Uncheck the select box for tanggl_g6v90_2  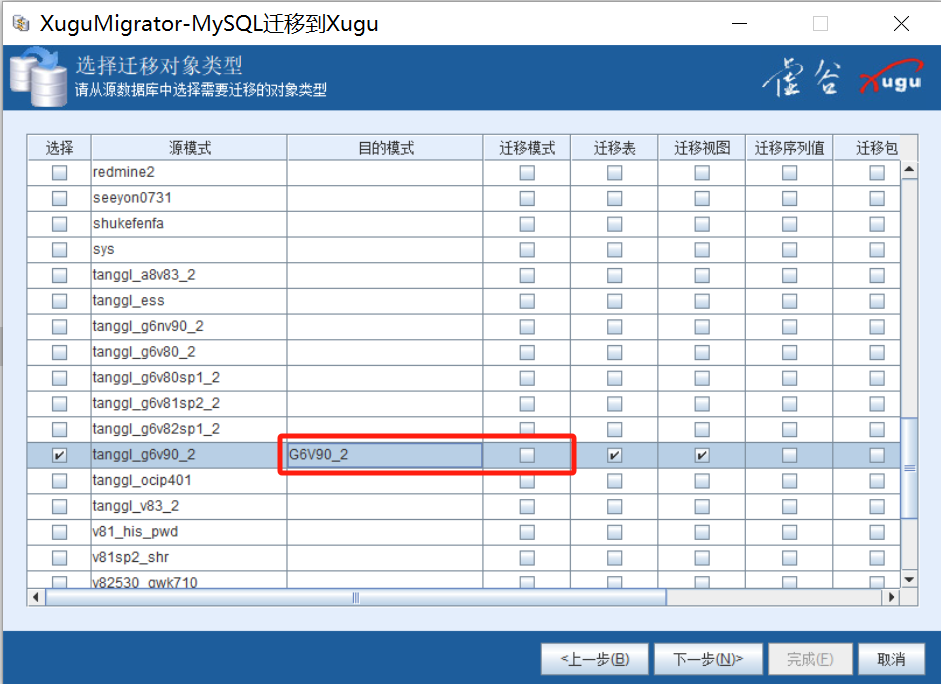click(x=59, y=455)
